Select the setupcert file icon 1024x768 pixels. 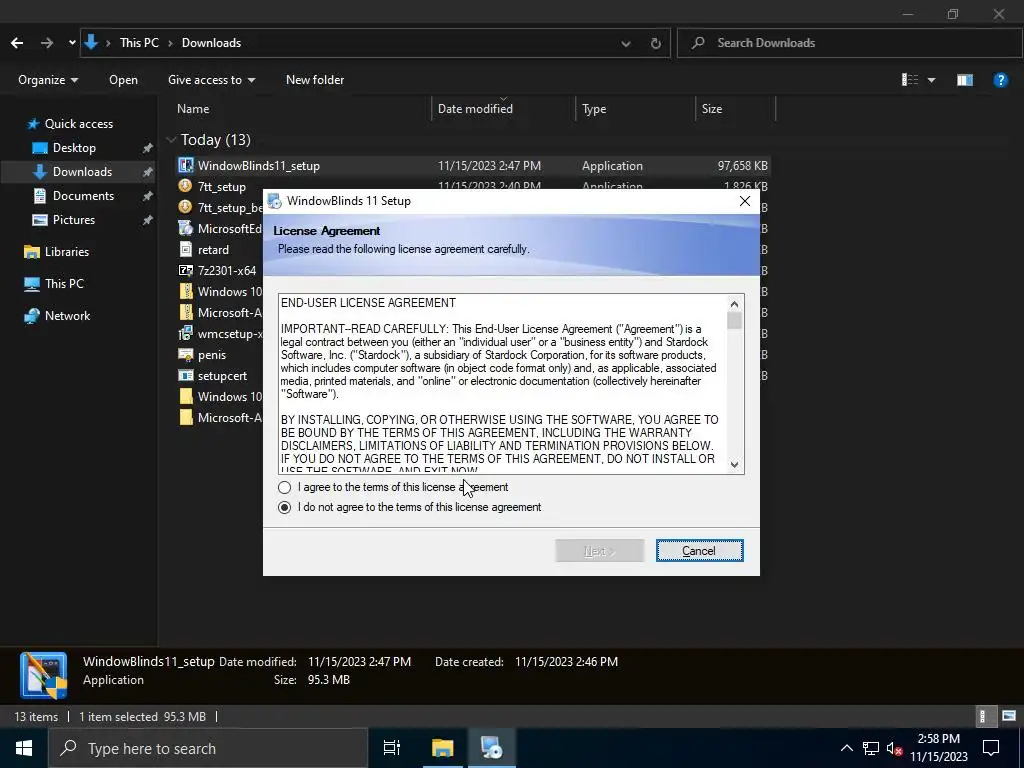186,376
